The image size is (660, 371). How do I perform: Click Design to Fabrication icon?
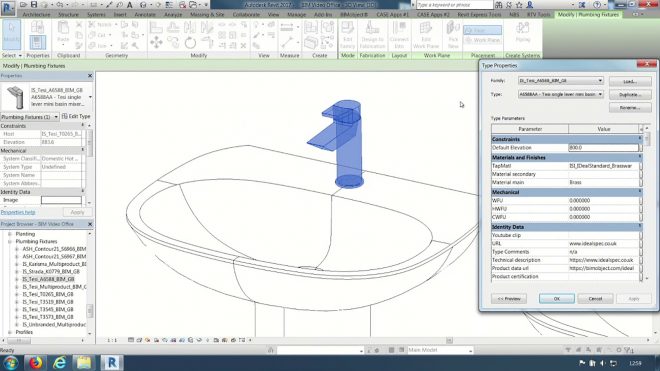tap(372, 35)
